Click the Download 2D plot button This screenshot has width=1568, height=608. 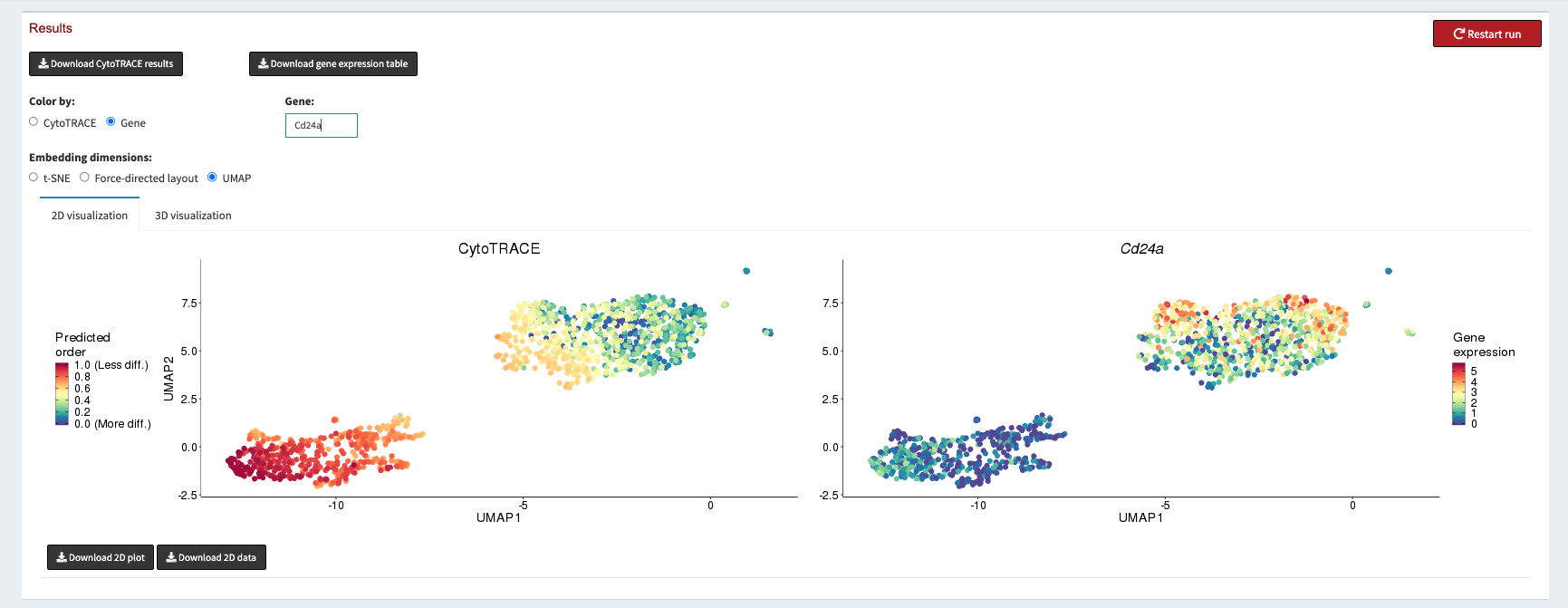(x=100, y=557)
